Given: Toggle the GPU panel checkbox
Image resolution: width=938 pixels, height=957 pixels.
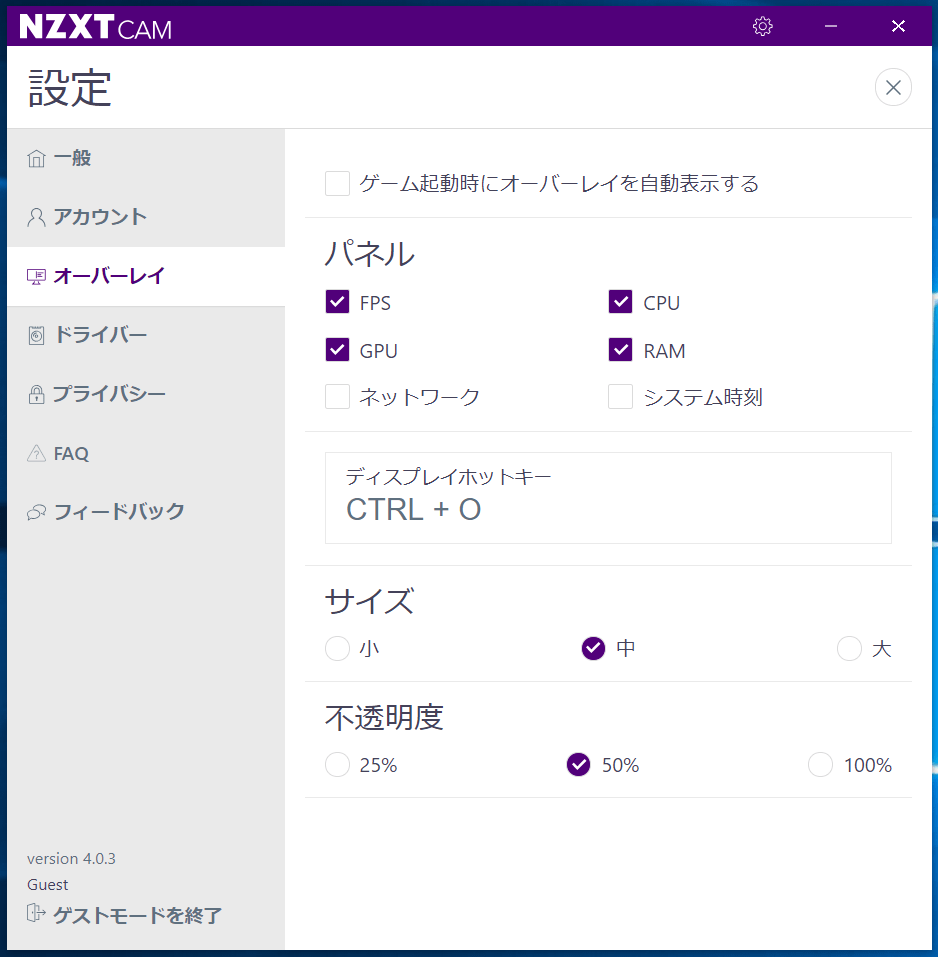Looking at the screenshot, I should (337, 350).
